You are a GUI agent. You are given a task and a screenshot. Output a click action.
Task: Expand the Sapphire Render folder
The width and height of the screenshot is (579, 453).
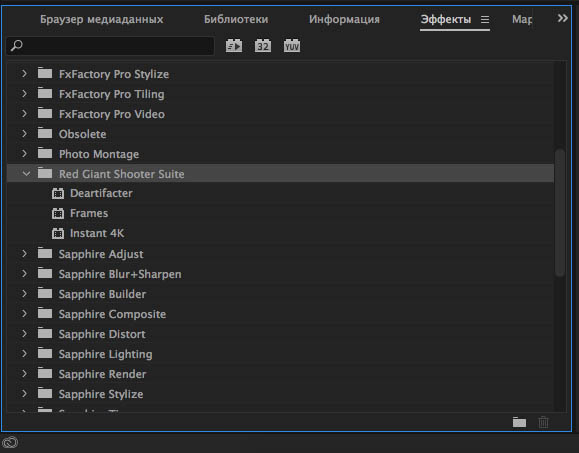pos(24,373)
